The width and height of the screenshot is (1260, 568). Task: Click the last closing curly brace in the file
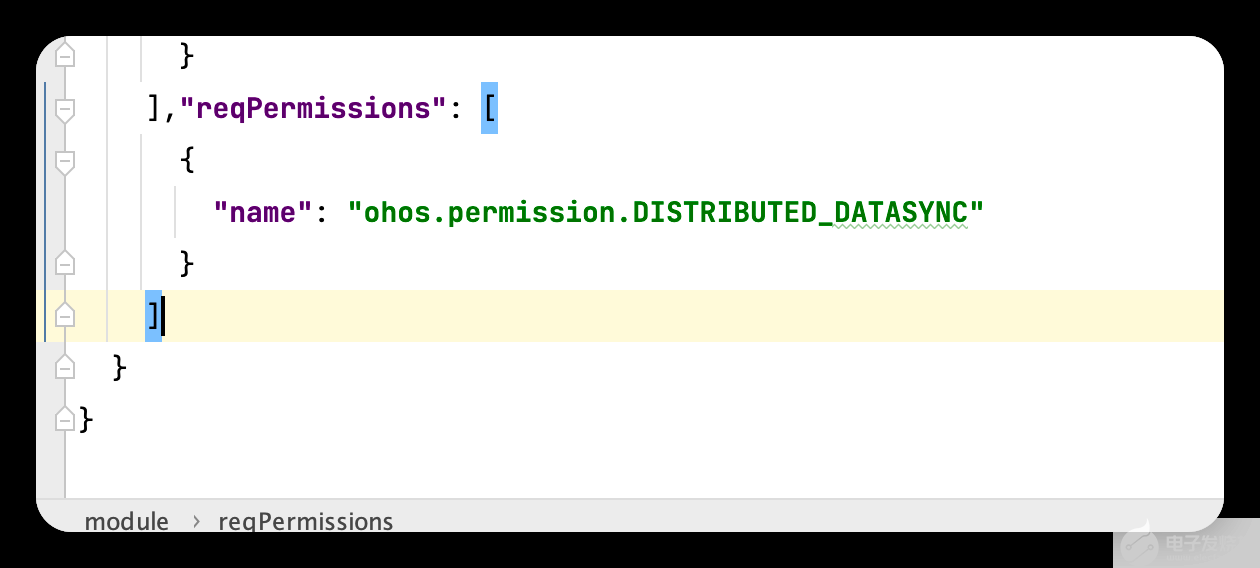86,419
